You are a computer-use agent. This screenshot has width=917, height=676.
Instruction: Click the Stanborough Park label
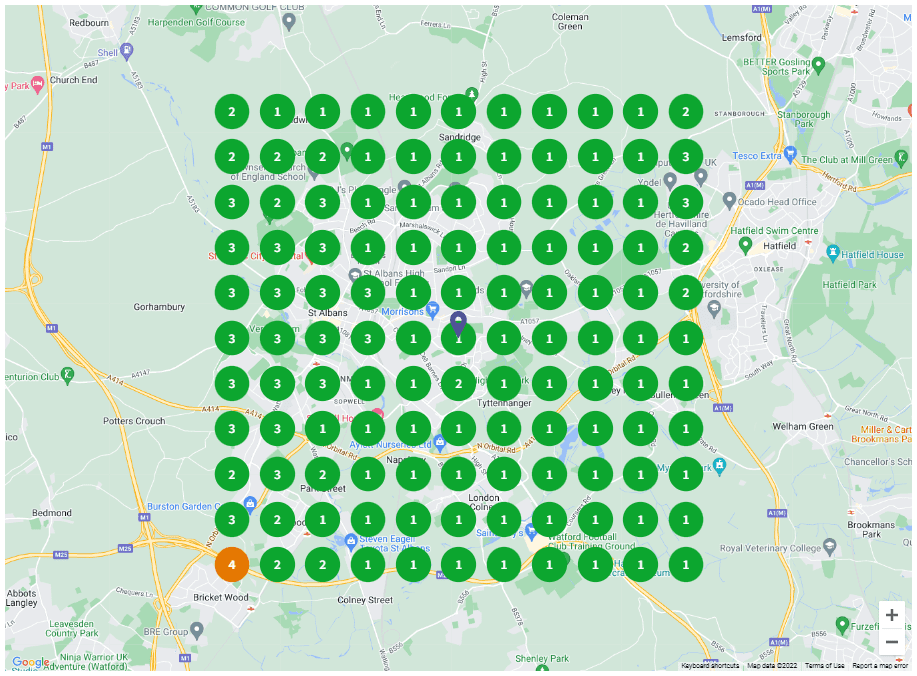click(x=804, y=119)
